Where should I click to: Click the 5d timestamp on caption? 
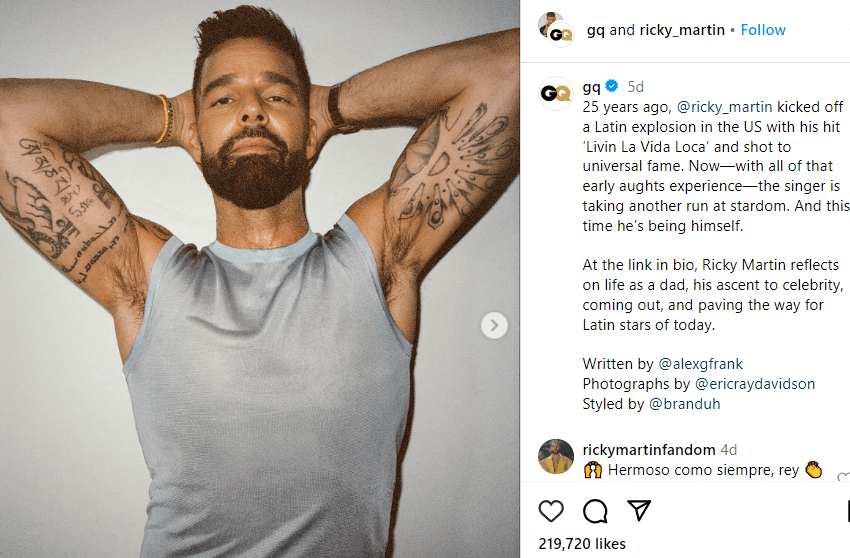click(636, 86)
